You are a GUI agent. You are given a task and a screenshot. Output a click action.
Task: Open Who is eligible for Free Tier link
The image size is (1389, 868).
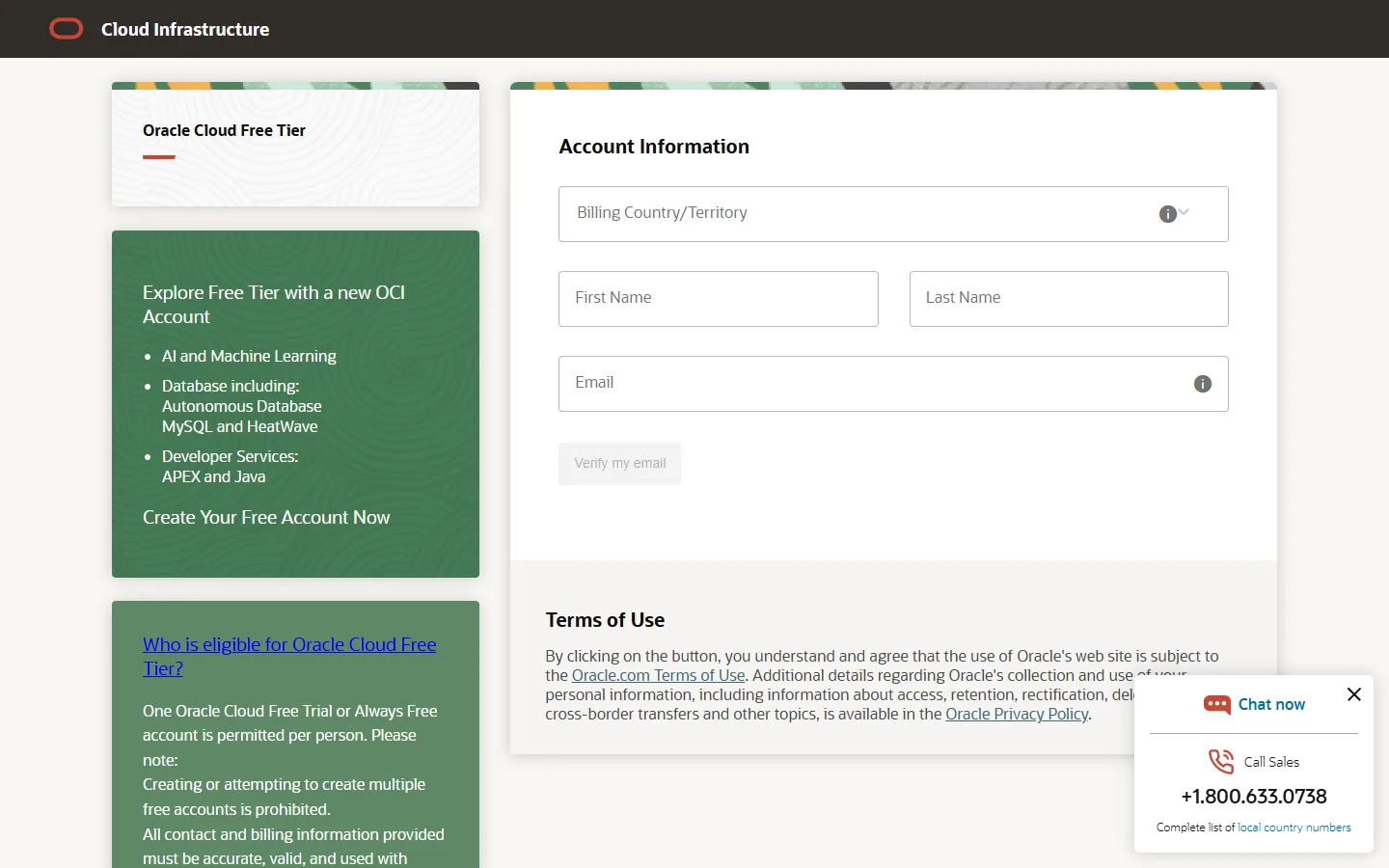pyautogui.click(x=289, y=657)
